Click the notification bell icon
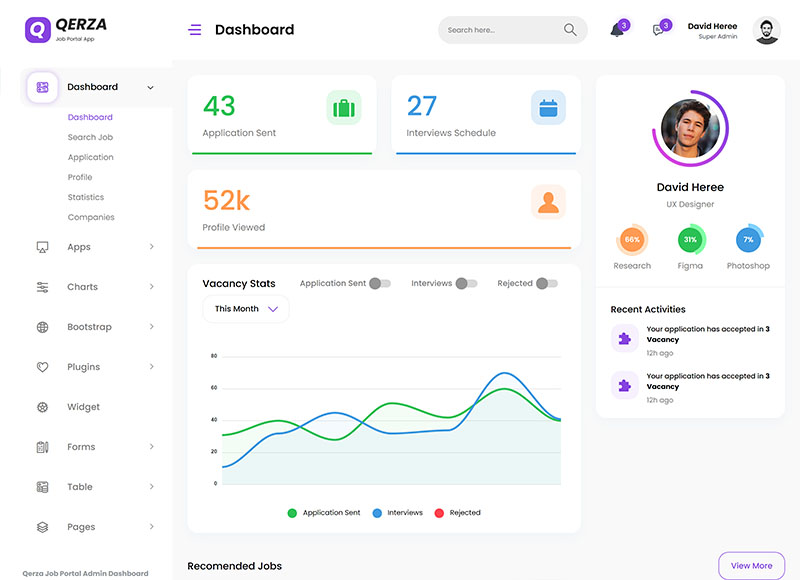This screenshot has width=800, height=580. [617, 30]
